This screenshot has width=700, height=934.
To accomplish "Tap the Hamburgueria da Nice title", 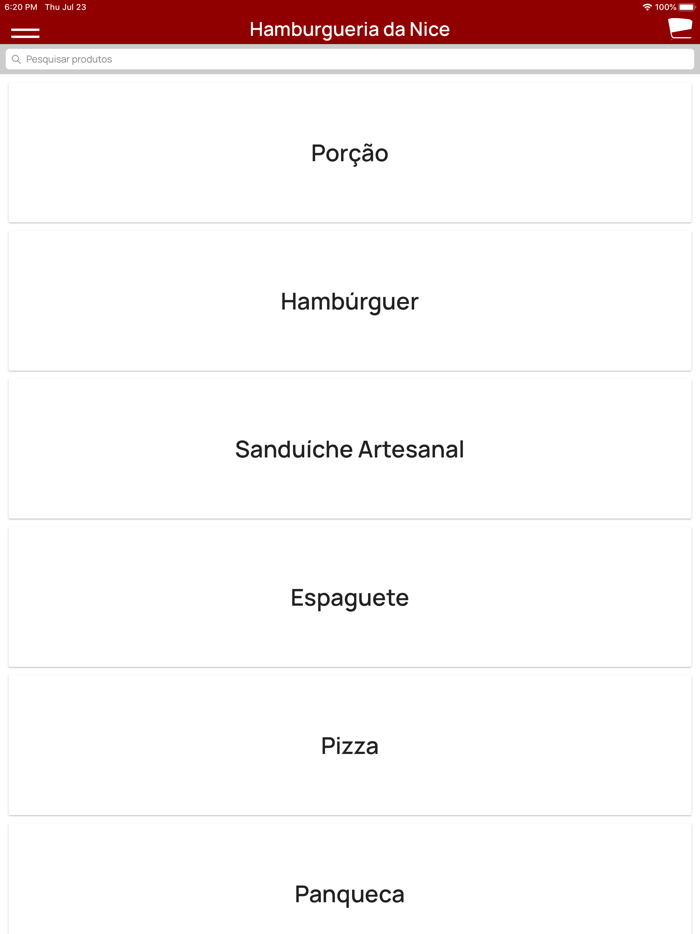I will tap(350, 29).
